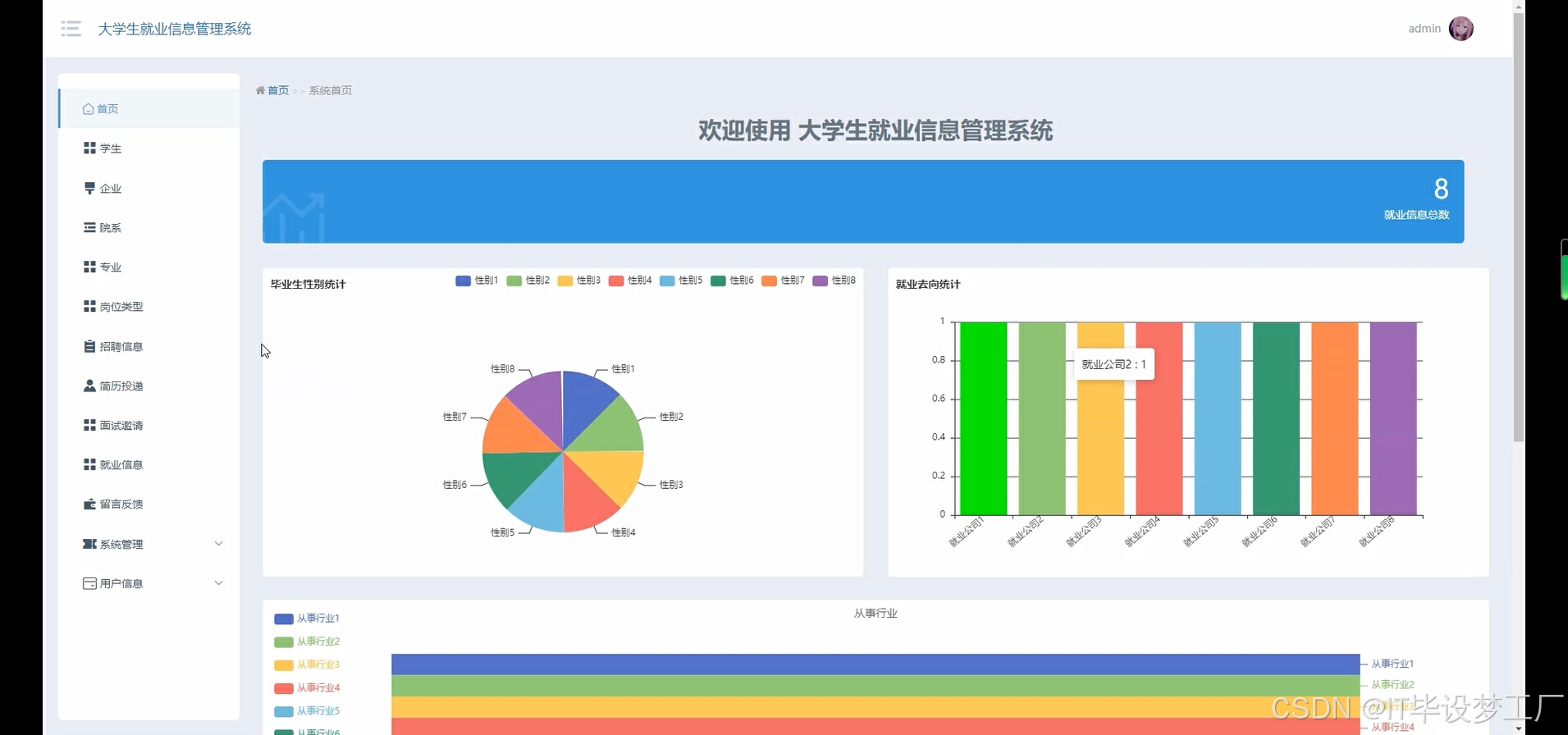This screenshot has height=735, width=1568.
Task: Expand the 用户信息 submenu chevron
Action: click(218, 583)
